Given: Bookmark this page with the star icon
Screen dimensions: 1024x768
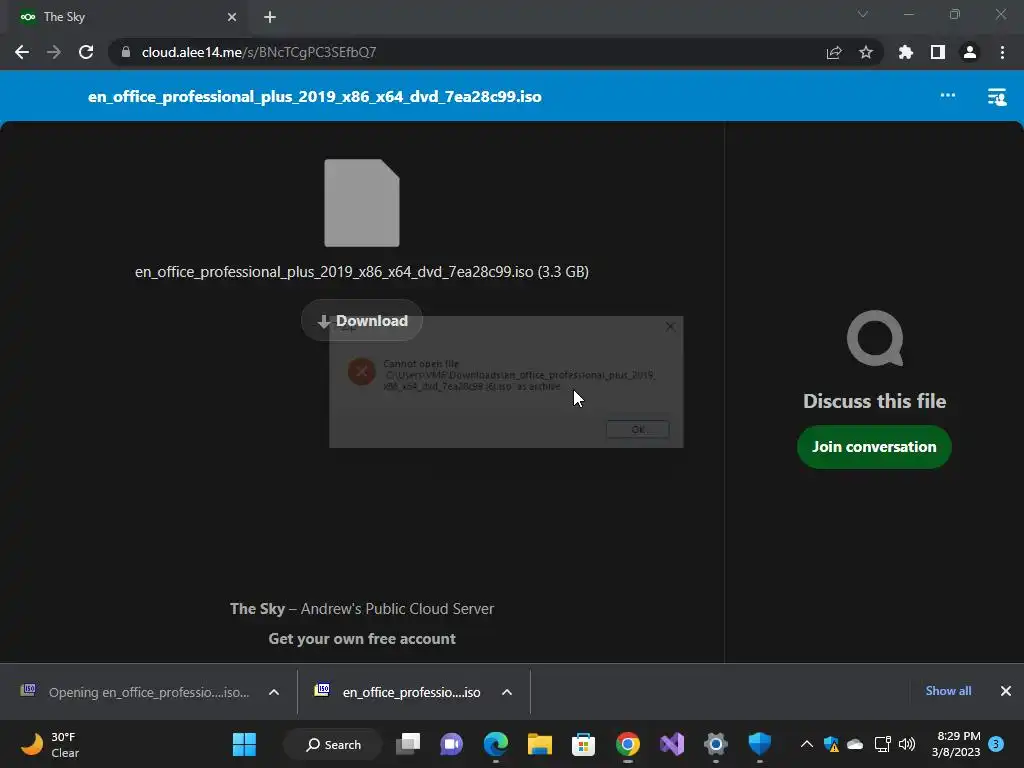Looking at the screenshot, I should (866, 52).
